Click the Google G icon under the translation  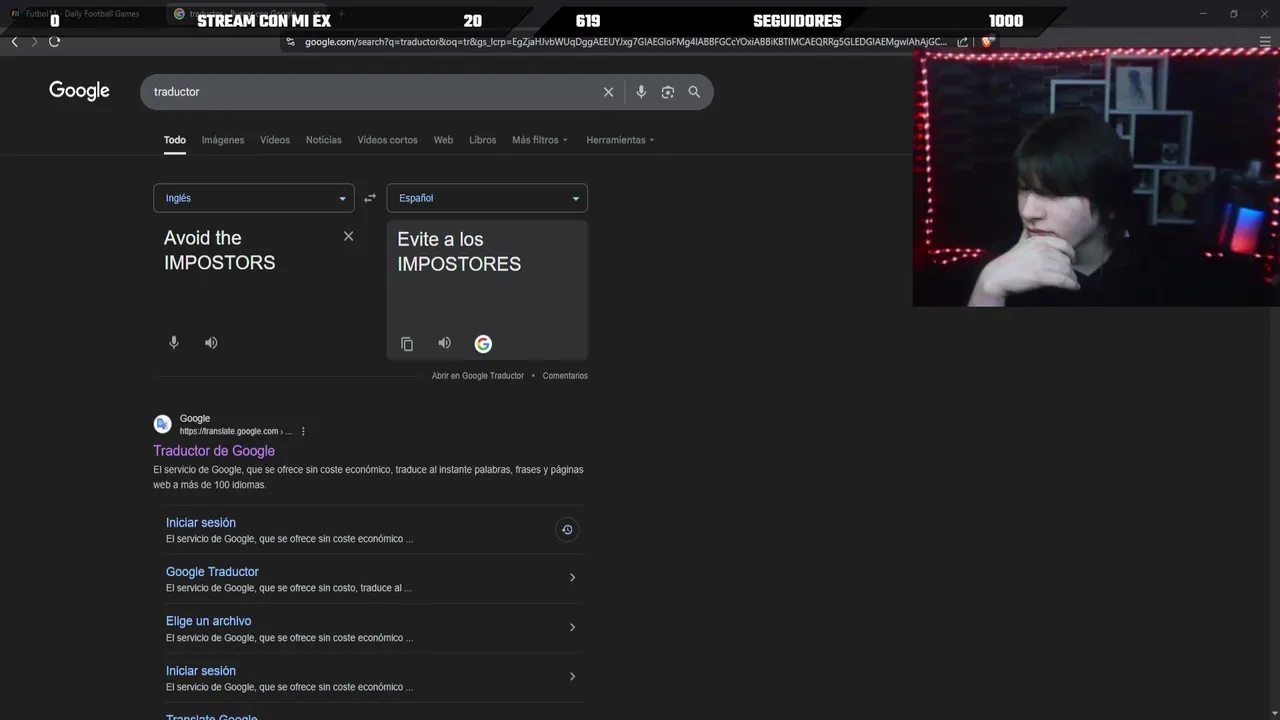click(x=483, y=344)
